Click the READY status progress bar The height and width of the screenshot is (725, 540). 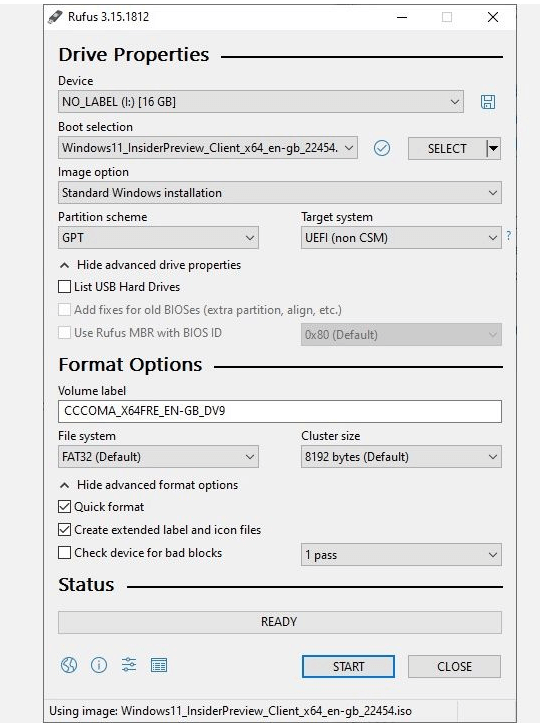(x=280, y=622)
